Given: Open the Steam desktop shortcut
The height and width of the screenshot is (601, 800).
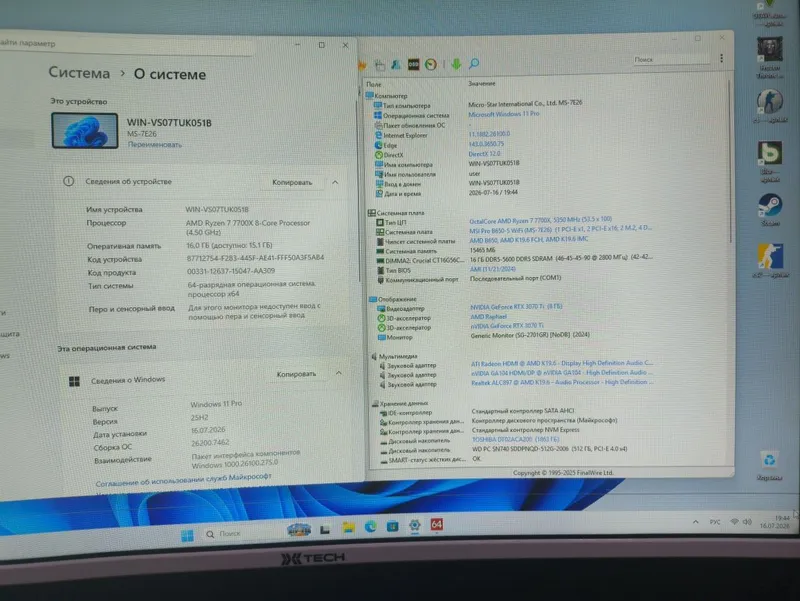Looking at the screenshot, I should (770, 210).
